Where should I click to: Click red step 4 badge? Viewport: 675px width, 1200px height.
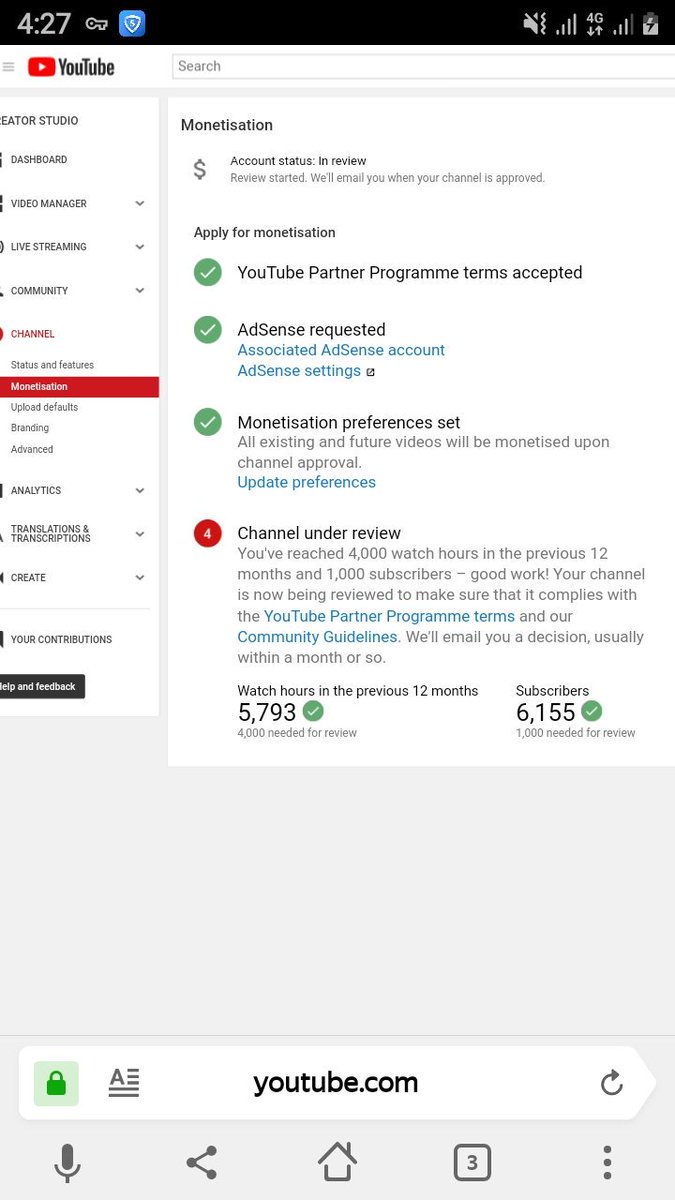(208, 534)
